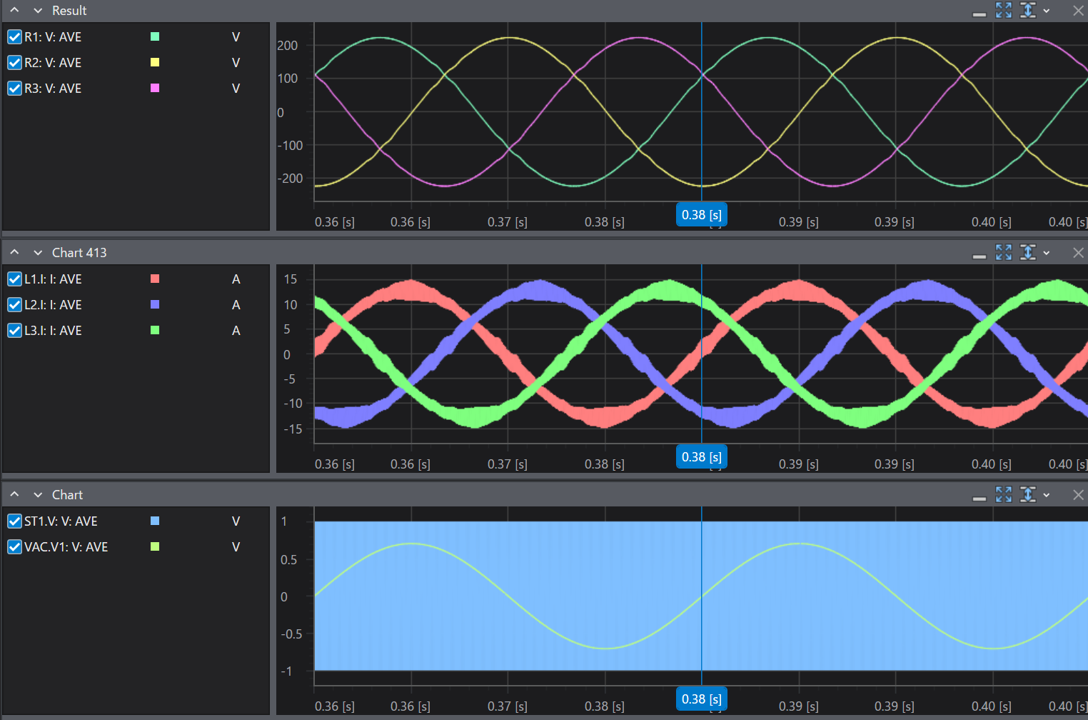Click the 0.38 [s] cursor marker in Result
The image size is (1088, 720).
tap(701, 215)
